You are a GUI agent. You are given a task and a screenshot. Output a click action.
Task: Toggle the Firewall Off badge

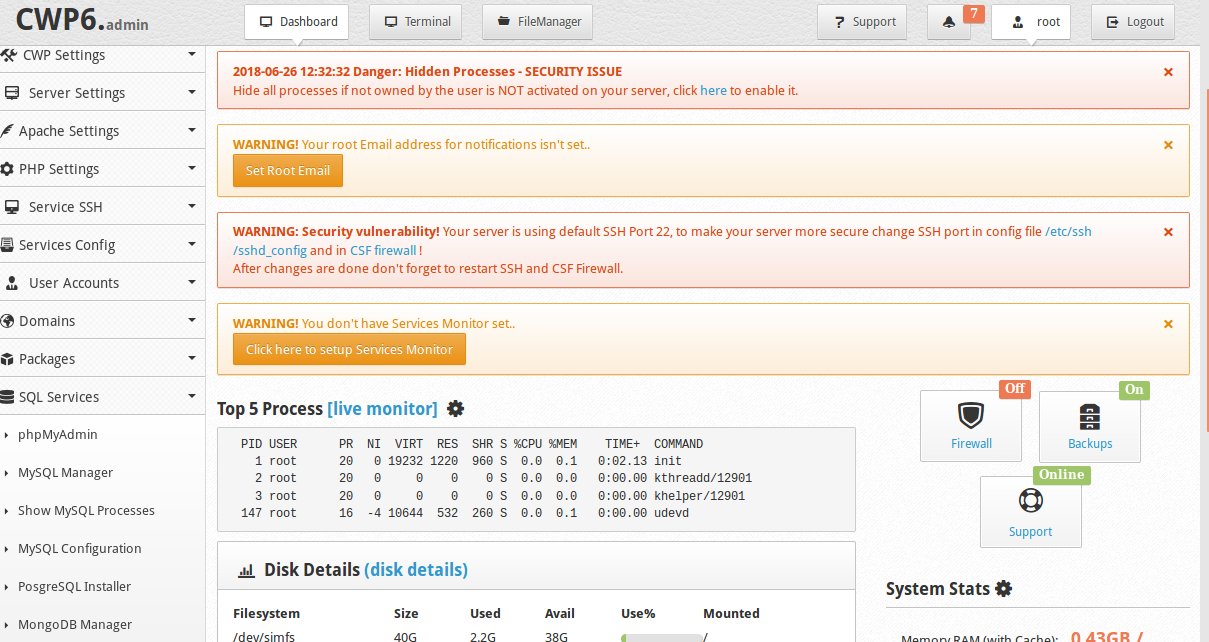[1014, 388]
